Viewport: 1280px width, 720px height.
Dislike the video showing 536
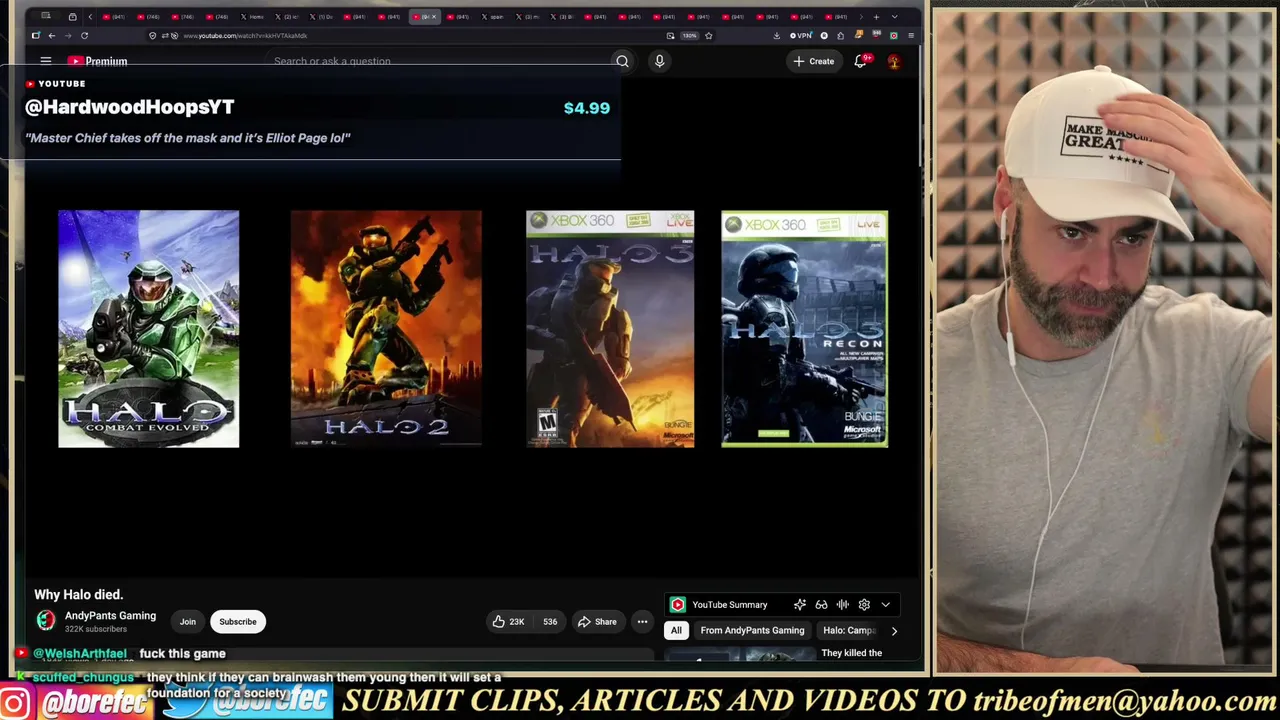coord(549,622)
